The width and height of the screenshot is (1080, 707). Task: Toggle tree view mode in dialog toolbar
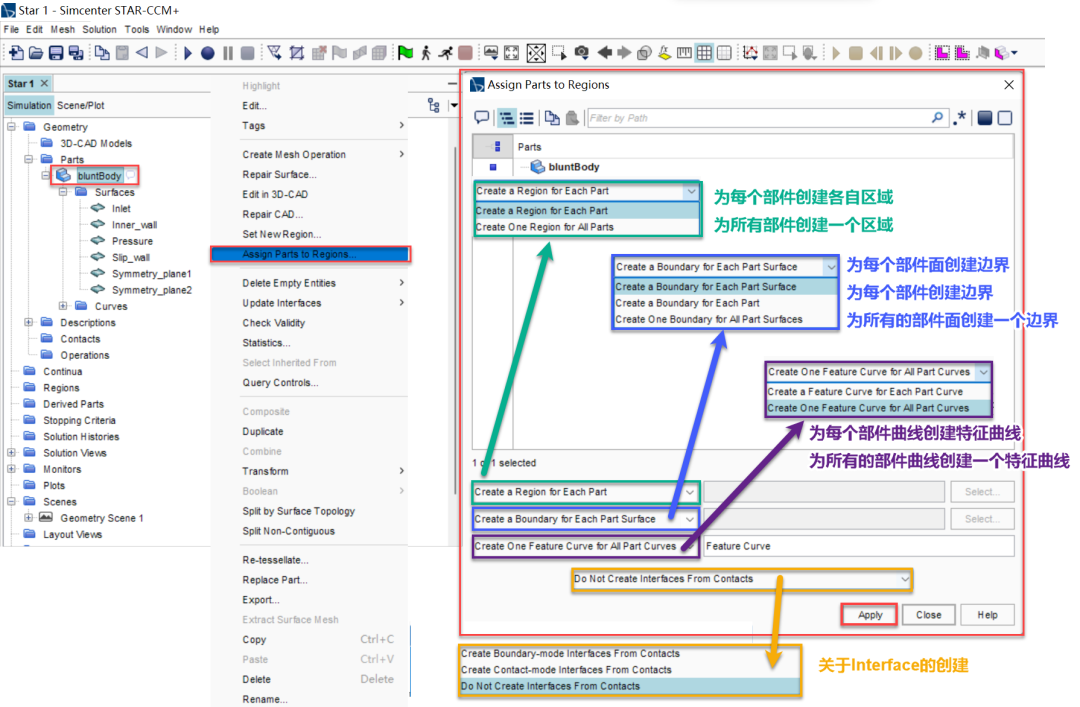point(506,118)
